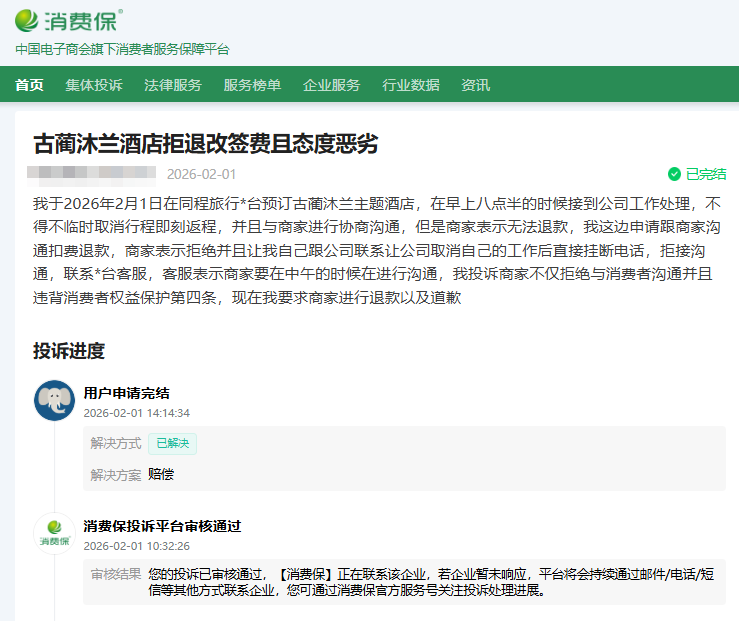Click the green 已完结 checkmark icon

pos(674,174)
